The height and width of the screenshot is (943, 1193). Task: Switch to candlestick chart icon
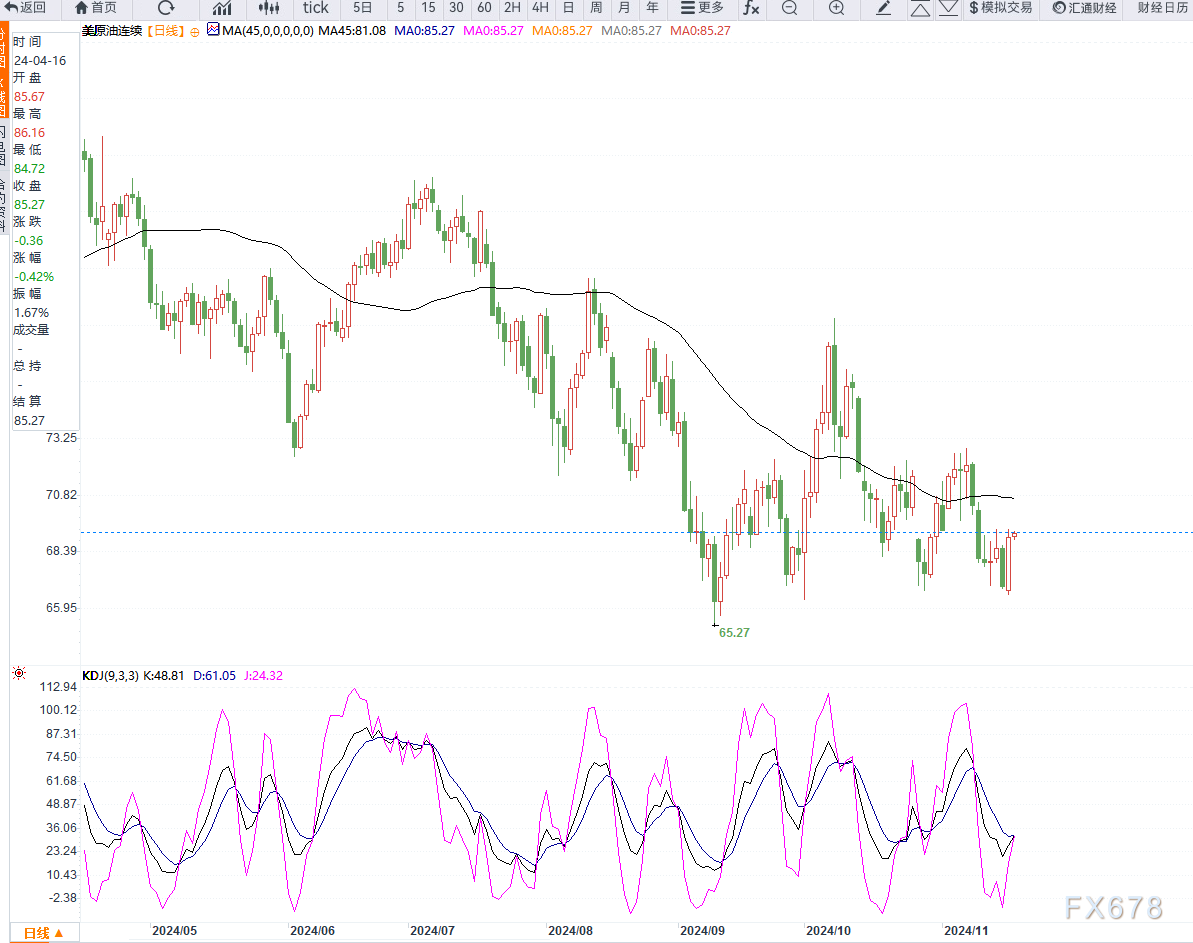[x=267, y=8]
